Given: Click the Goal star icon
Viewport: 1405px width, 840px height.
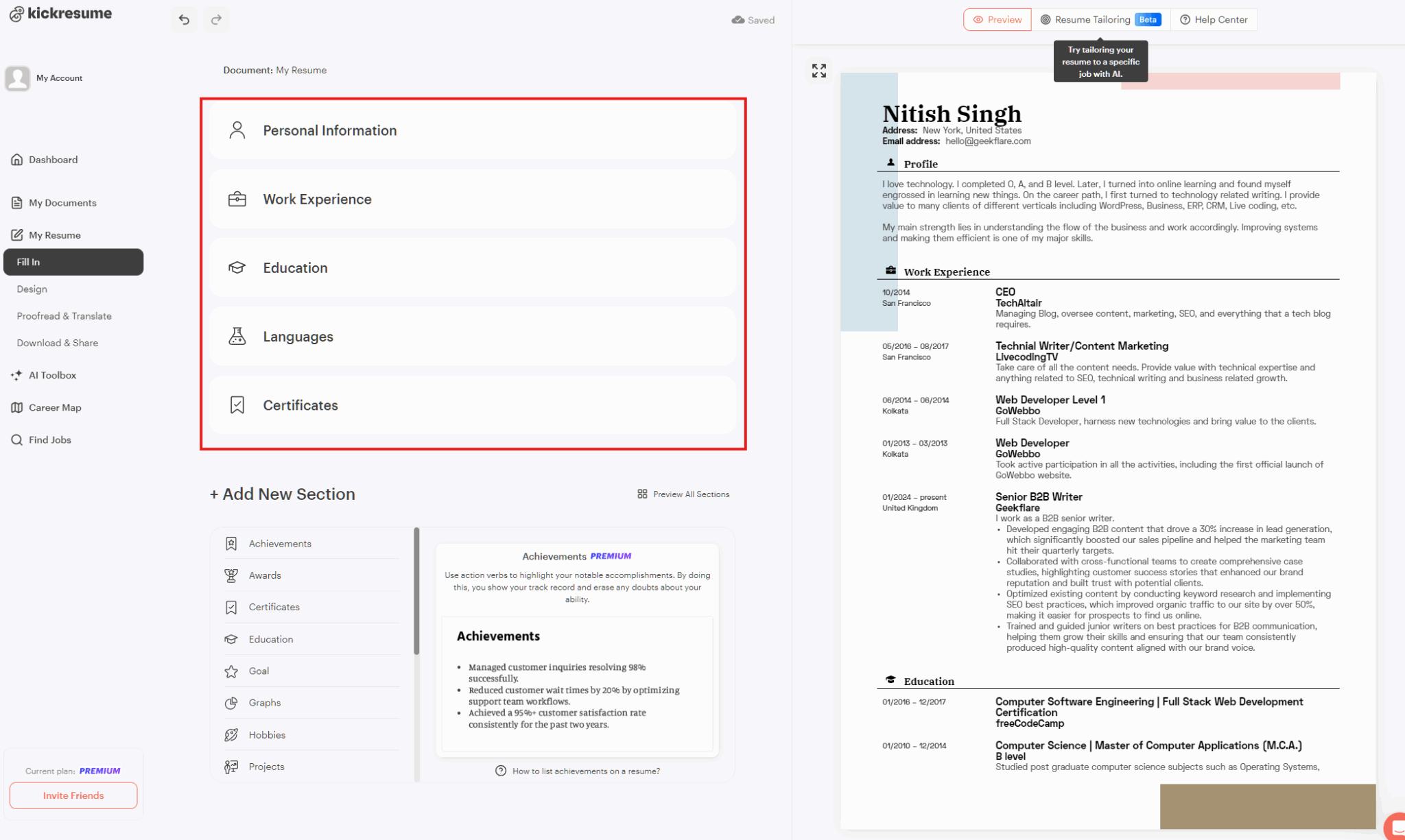Looking at the screenshot, I should pos(231,671).
